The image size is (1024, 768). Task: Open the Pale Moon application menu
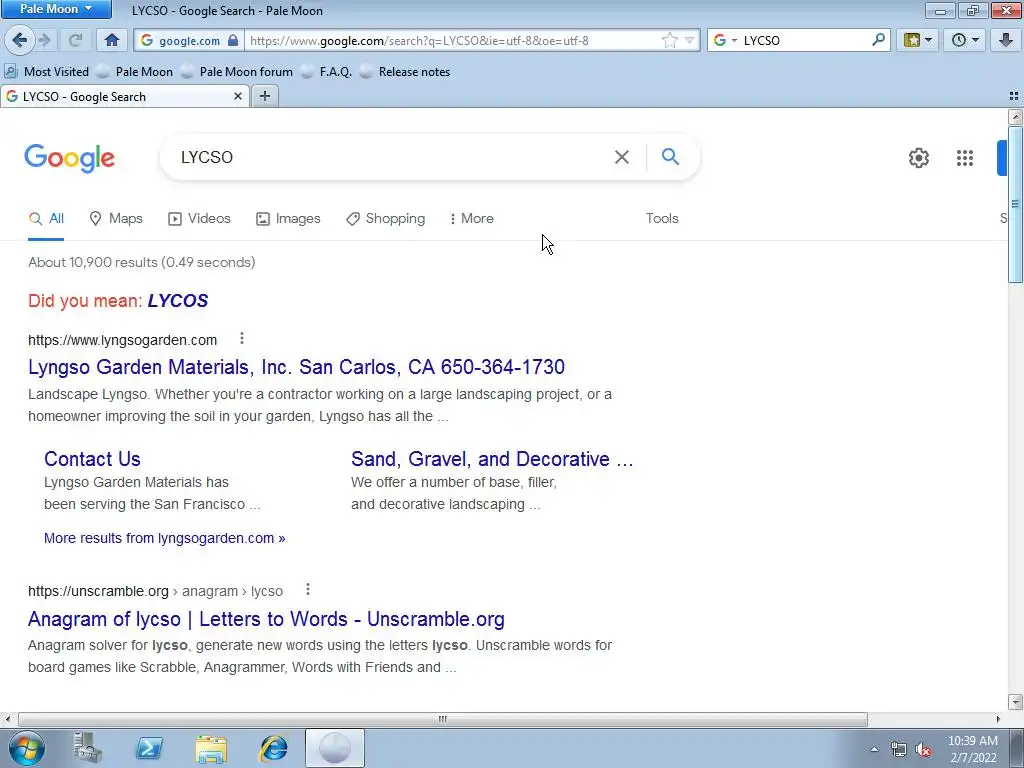point(56,9)
